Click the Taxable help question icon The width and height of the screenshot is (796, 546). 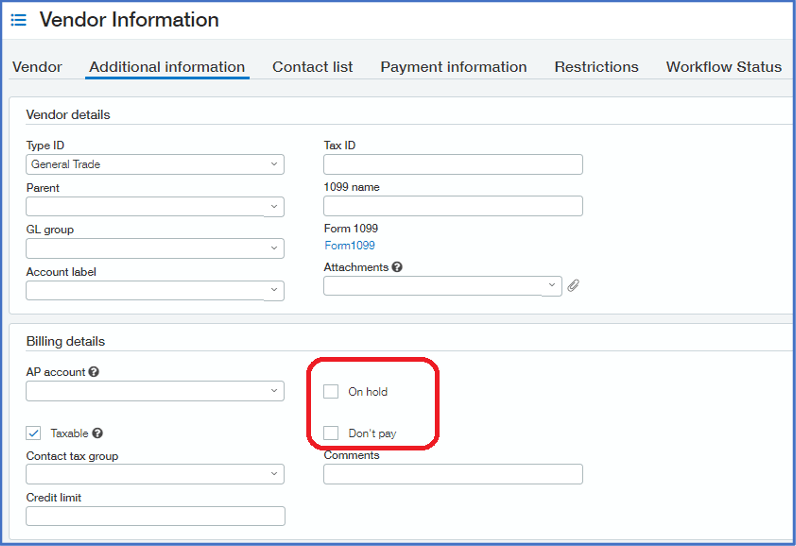(x=98, y=433)
